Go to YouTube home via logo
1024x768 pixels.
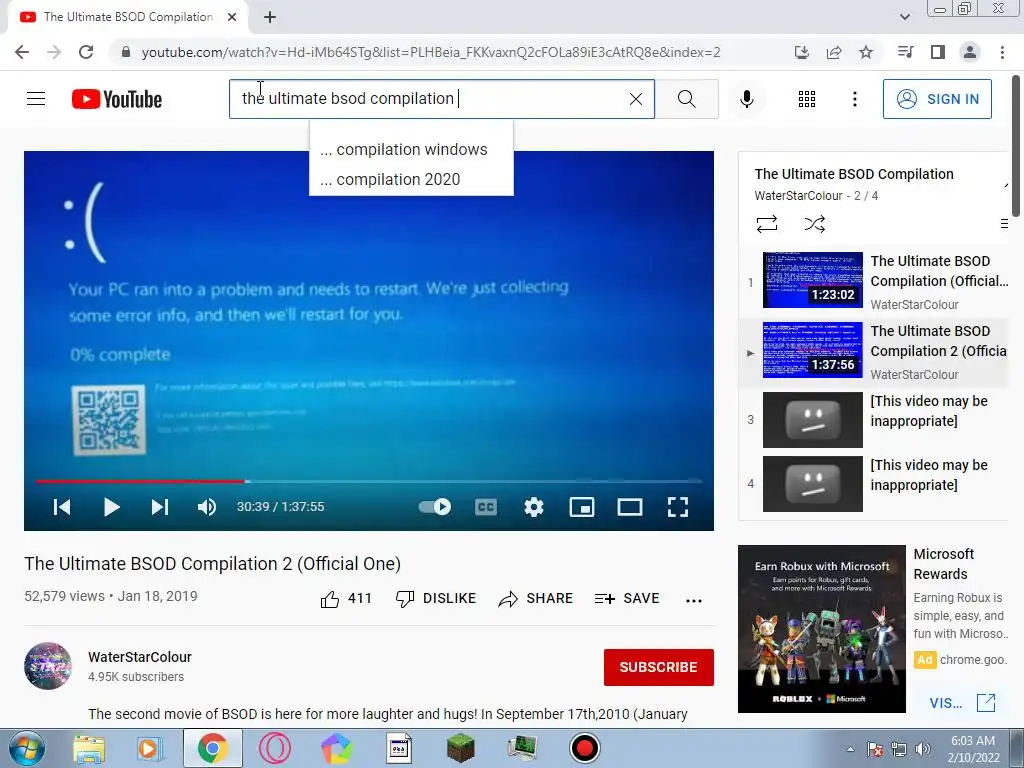click(x=117, y=99)
